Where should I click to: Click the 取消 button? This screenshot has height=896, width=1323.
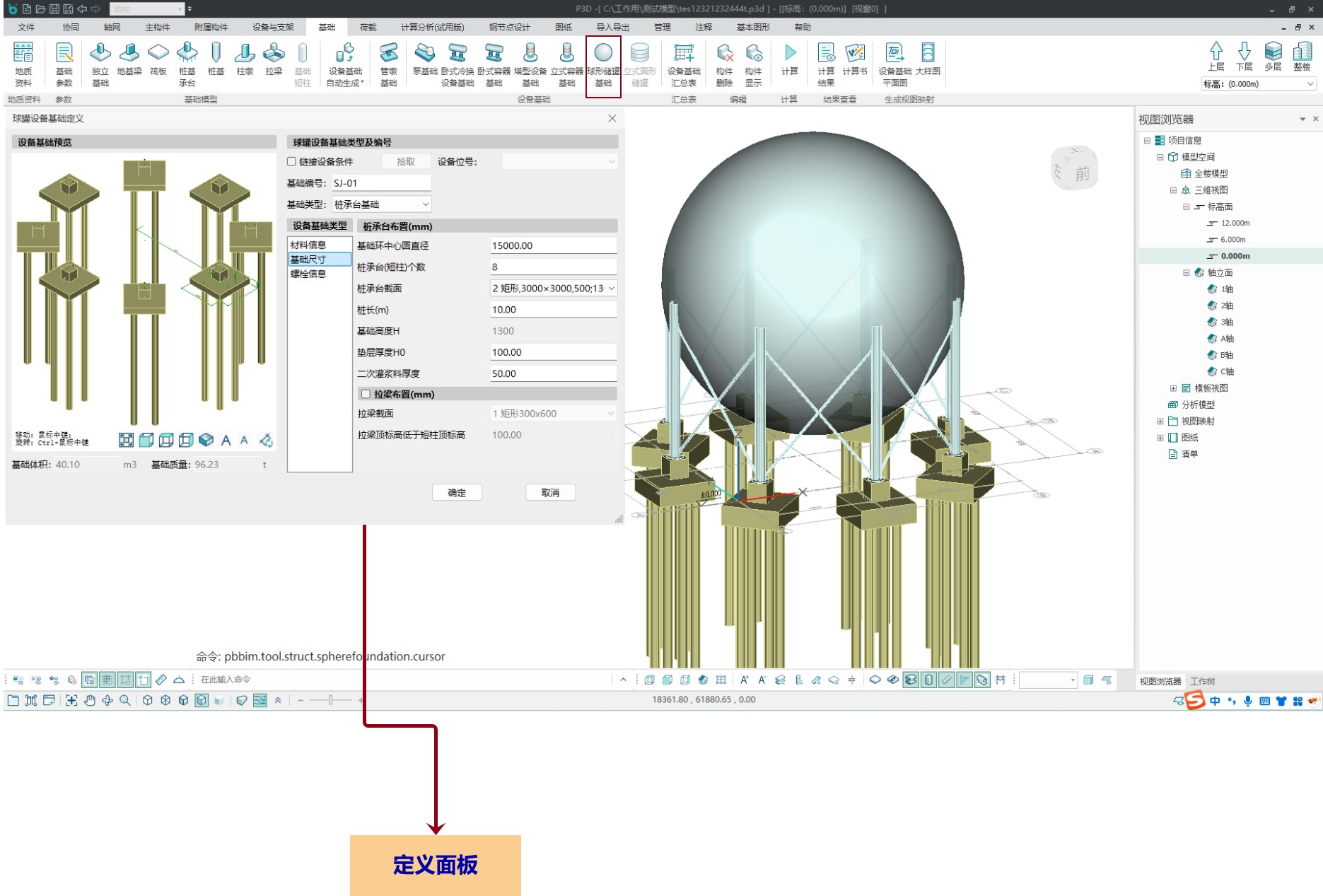click(x=550, y=493)
